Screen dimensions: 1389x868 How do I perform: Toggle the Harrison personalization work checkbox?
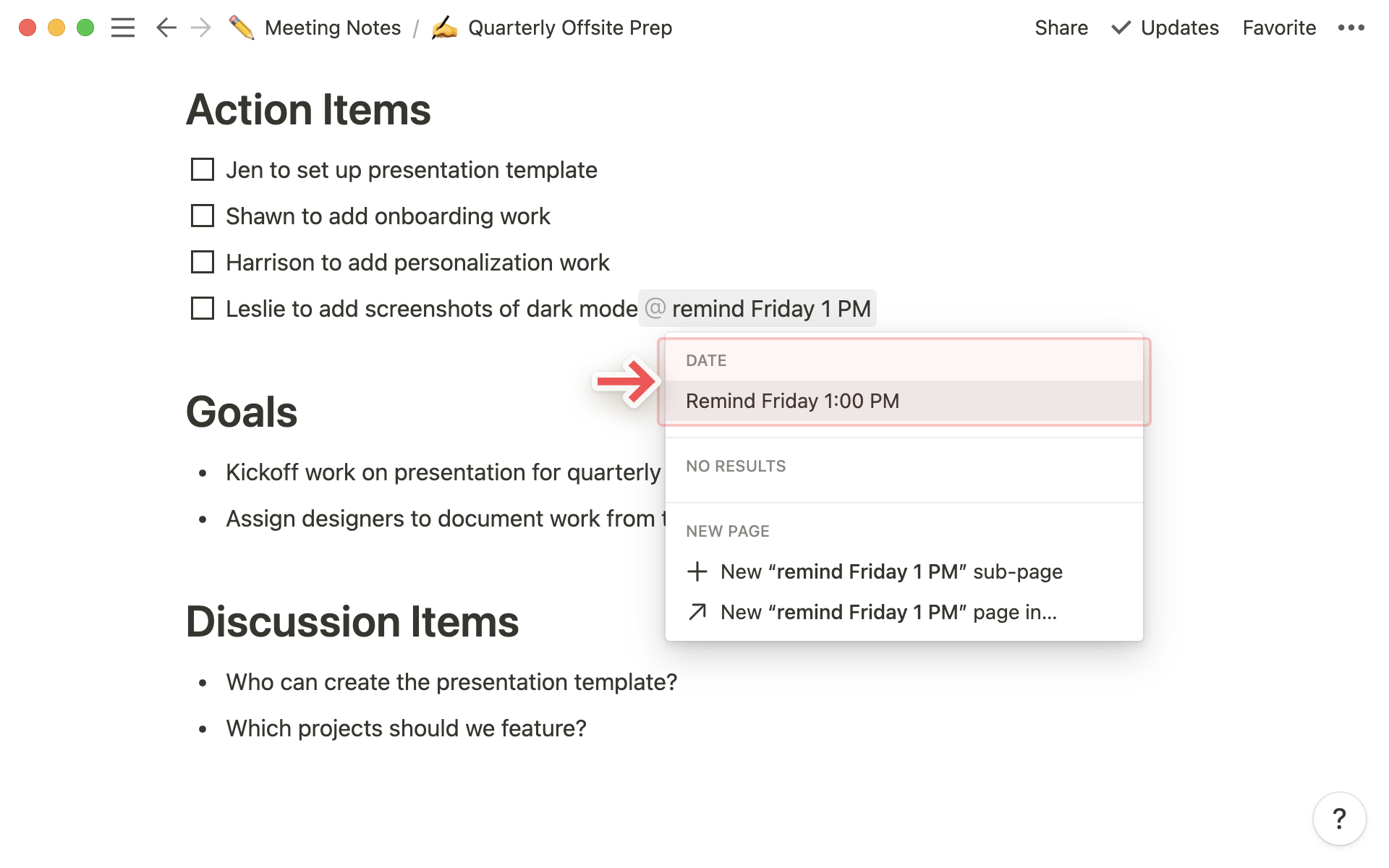click(204, 262)
